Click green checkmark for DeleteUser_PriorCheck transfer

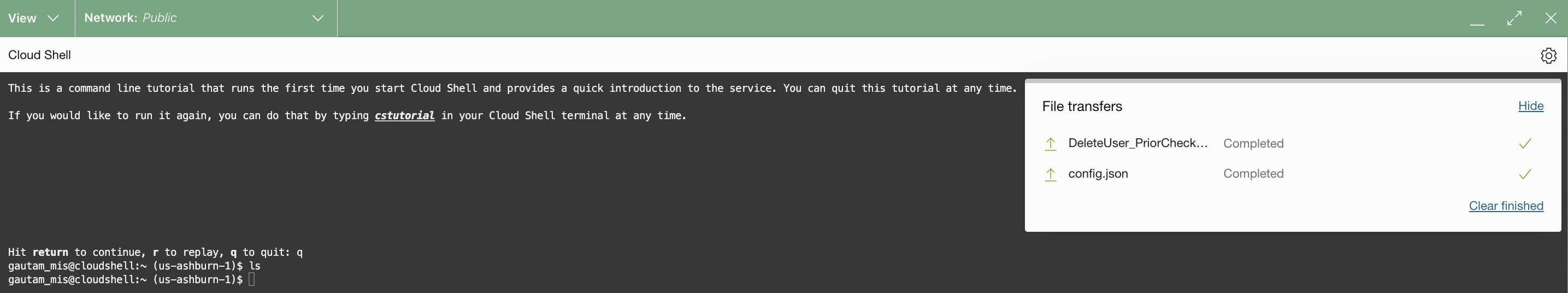pyautogui.click(x=1525, y=144)
